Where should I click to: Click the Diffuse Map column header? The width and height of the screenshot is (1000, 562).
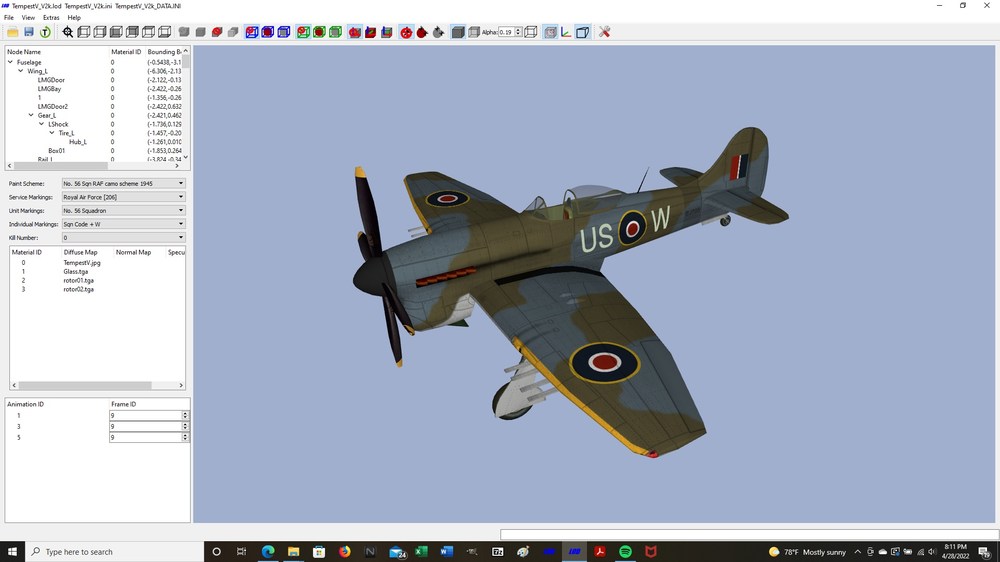tap(80, 253)
